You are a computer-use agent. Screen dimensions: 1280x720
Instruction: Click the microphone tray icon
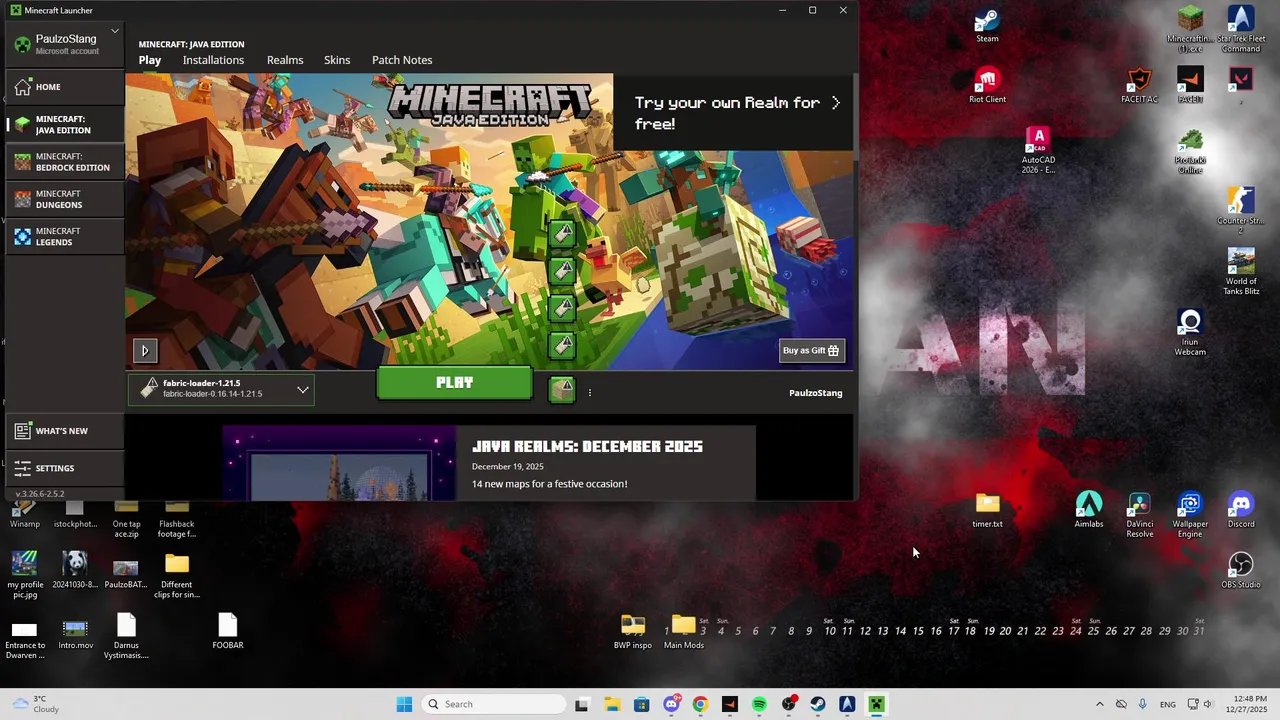[1142, 704]
